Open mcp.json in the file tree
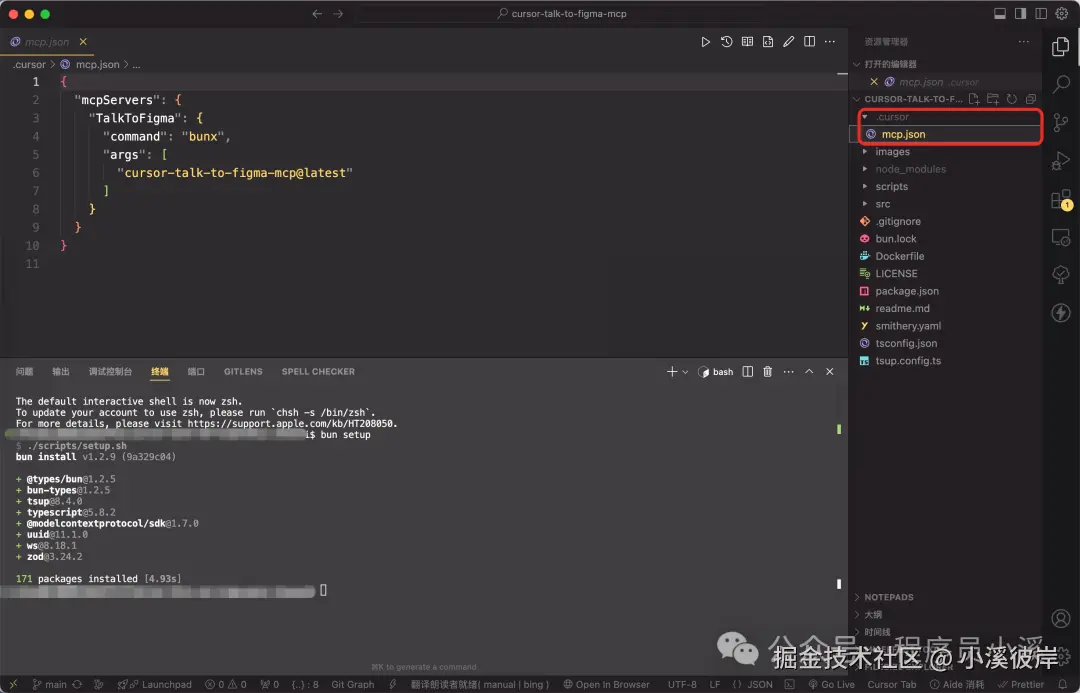1080x693 pixels. (x=903, y=134)
